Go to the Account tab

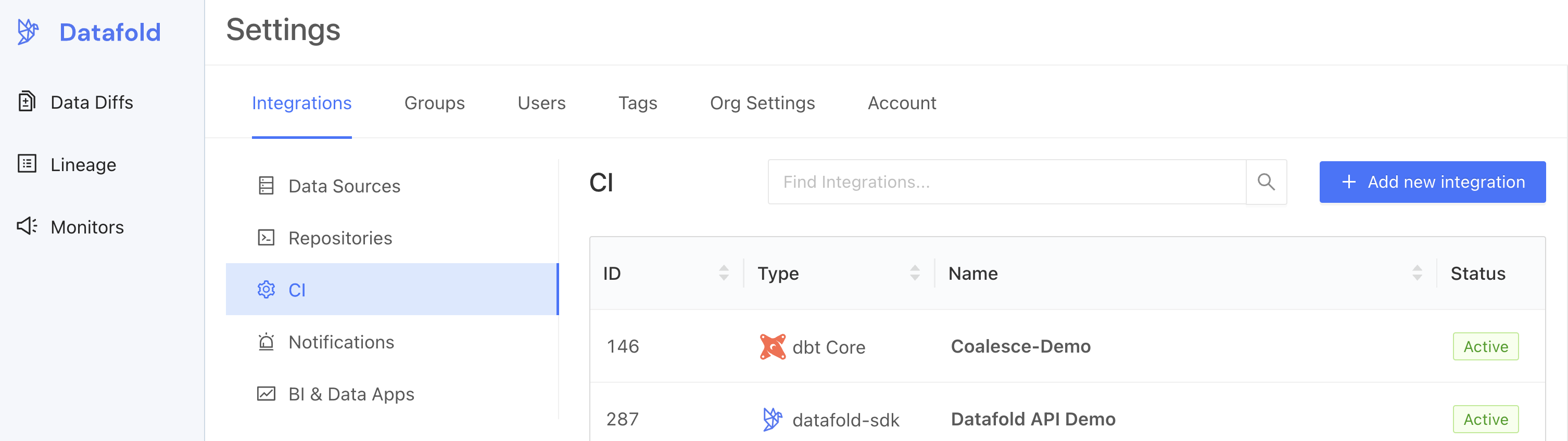point(902,103)
